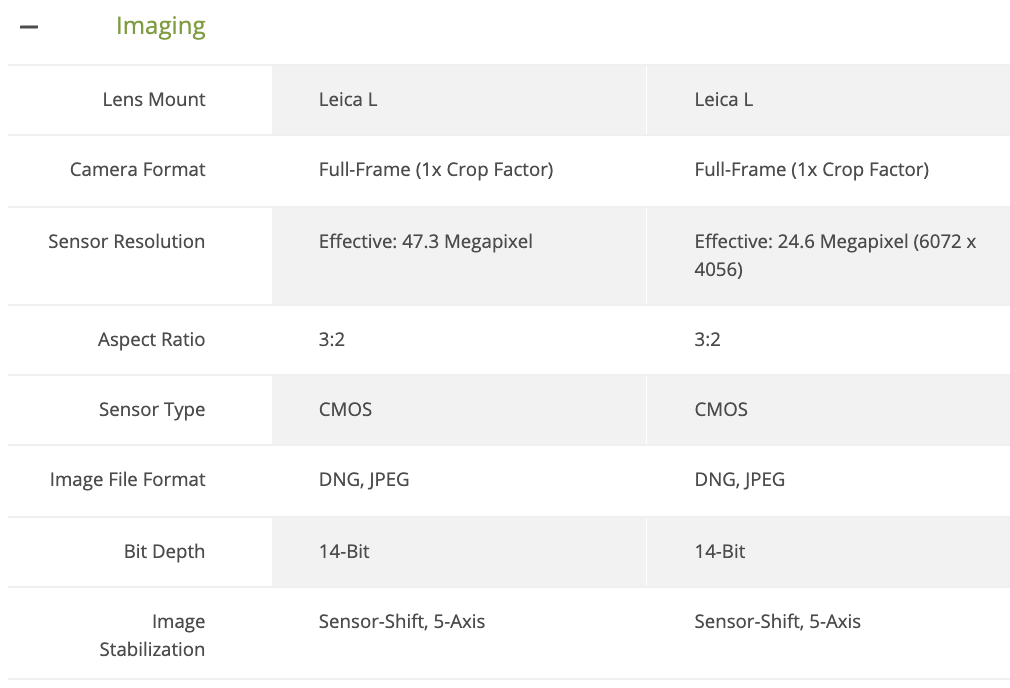
Task: Click the Aspect Ratio row label
Action: 151,340
